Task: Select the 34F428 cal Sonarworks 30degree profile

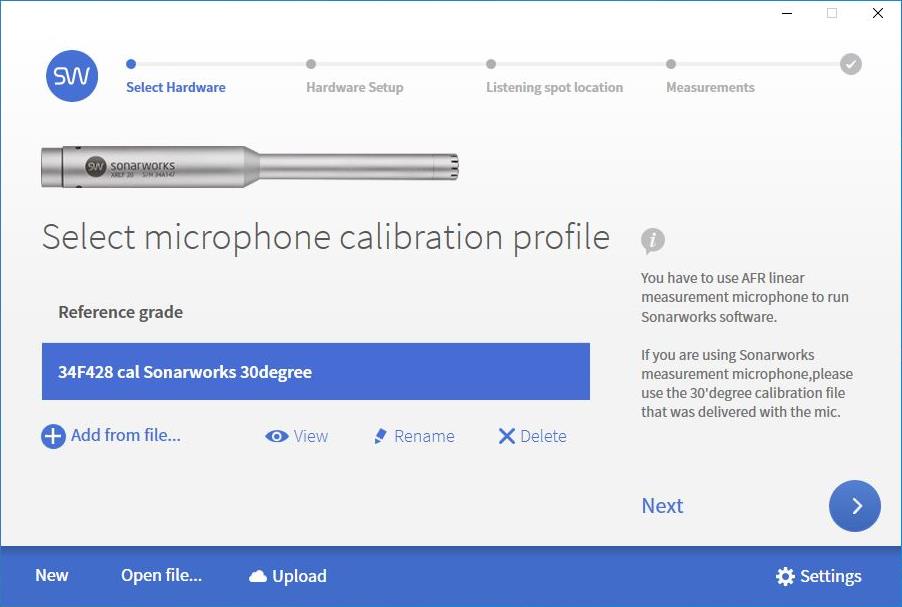Action: point(315,371)
